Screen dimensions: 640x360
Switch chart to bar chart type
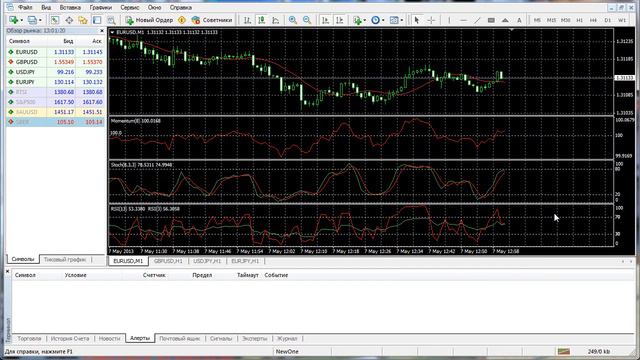[x=247, y=20]
